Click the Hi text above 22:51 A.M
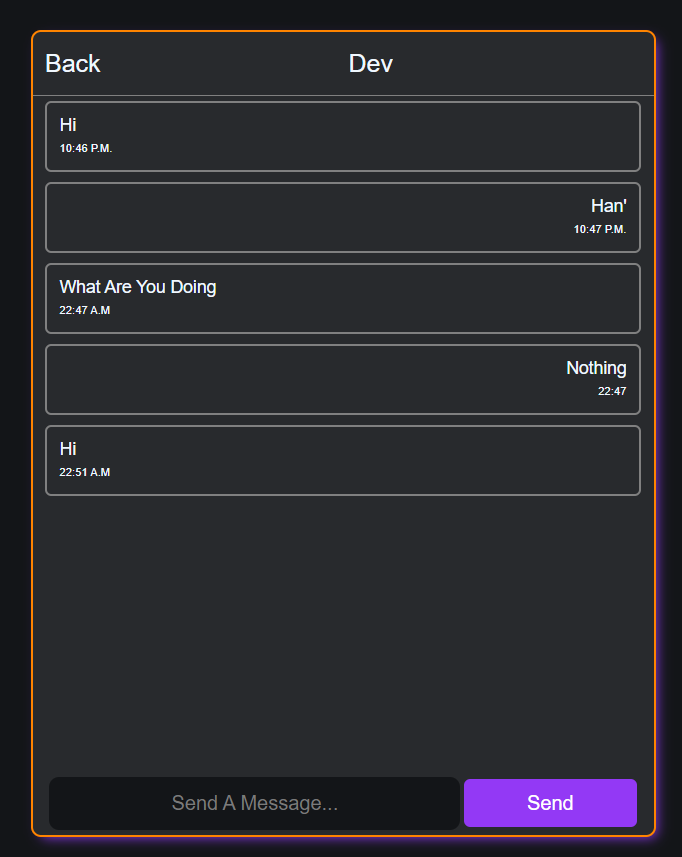This screenshot has height=857, width=682. coord(68,449)
